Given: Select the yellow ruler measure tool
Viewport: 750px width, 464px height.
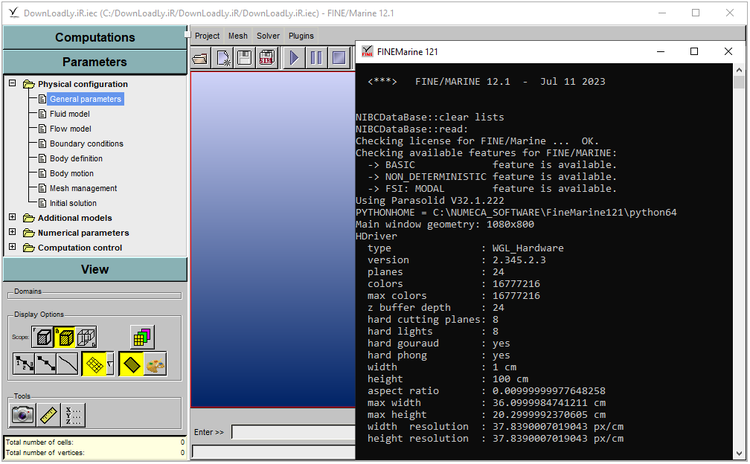Looking at the screenshot, I should coord(48,414).
